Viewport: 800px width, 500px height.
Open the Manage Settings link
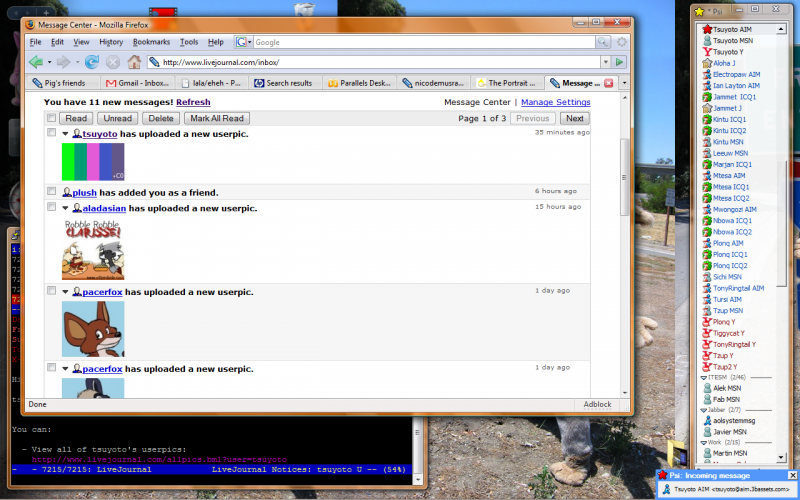[x=555, y=102]
